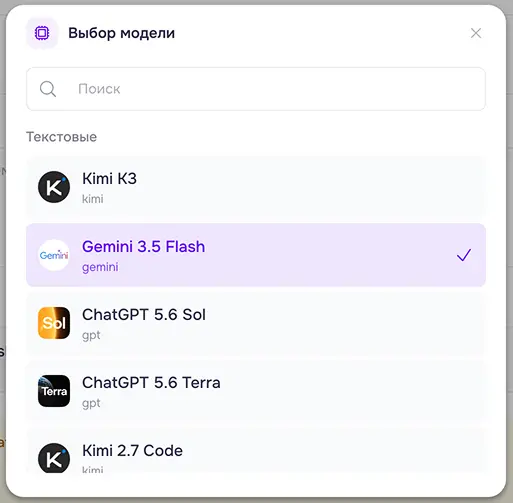Pick ChatGPT 5.6 Terra model

click(x=256, y=391)
